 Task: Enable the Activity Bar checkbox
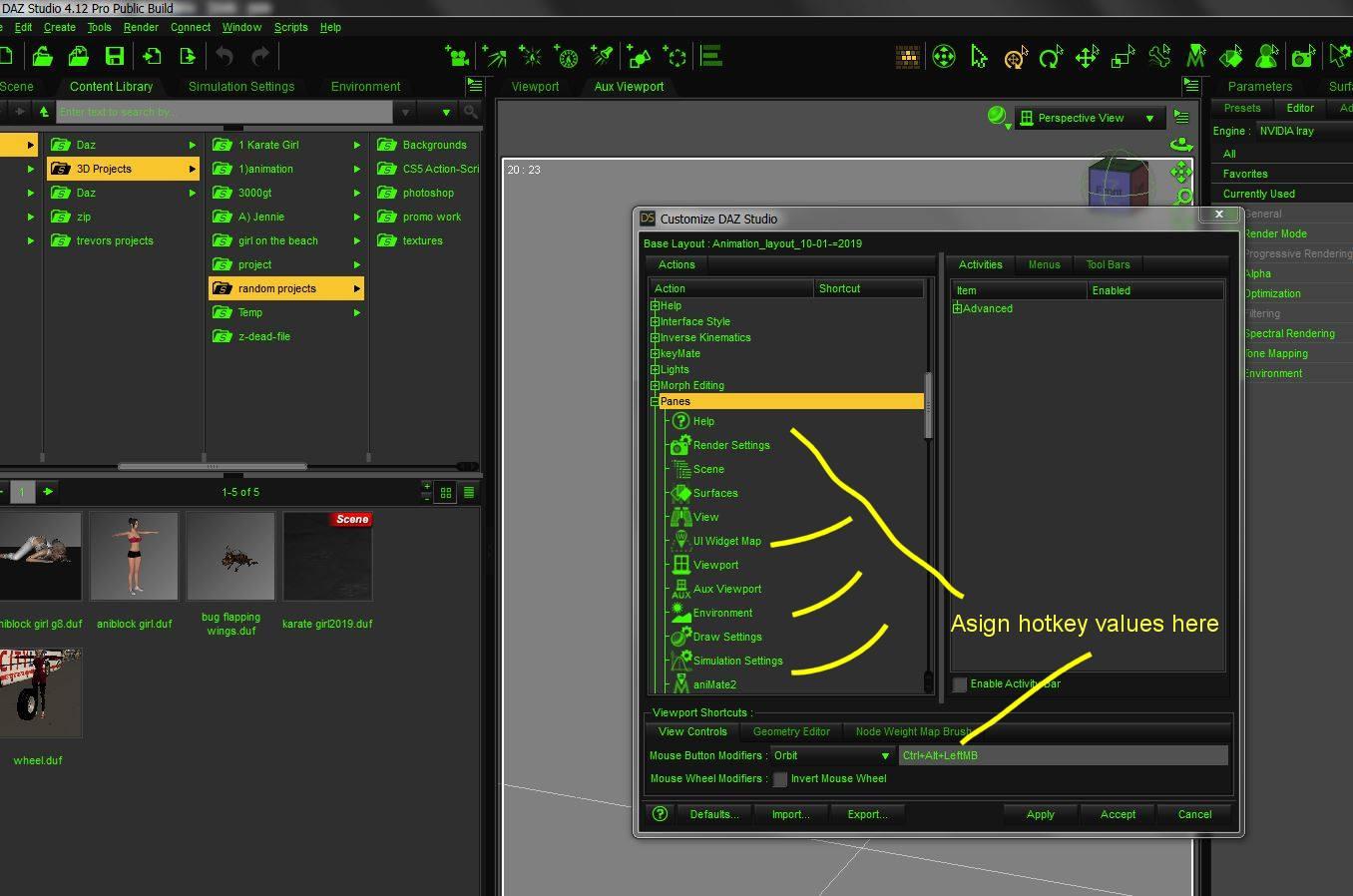click(x=960, y=684)
